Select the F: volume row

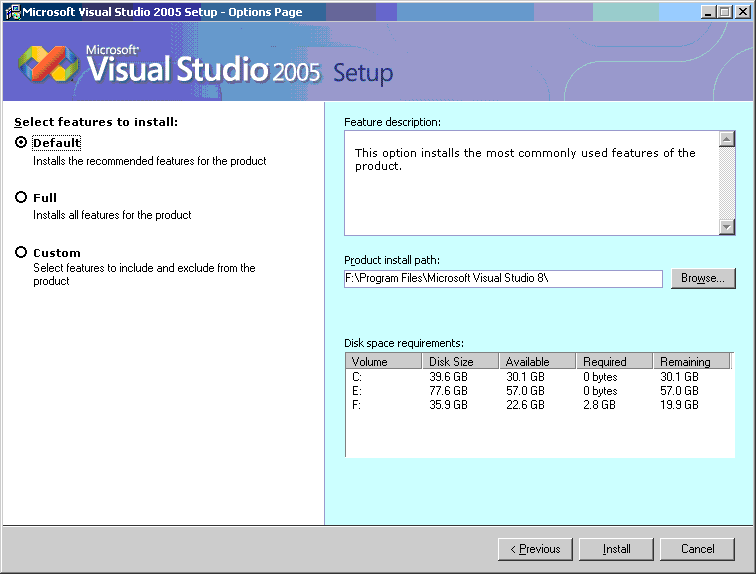[x=540, y=404]
